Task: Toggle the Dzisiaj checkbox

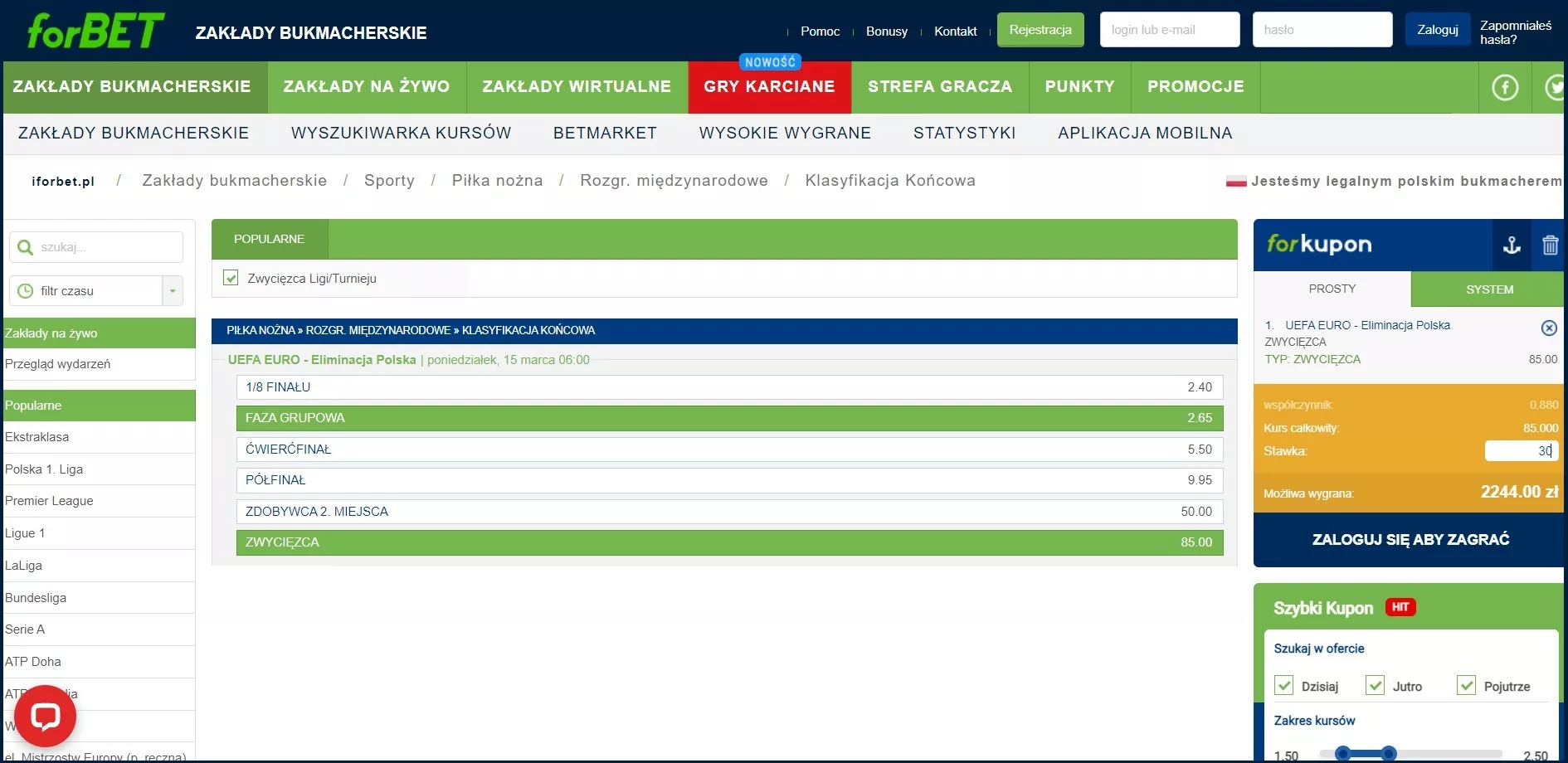Action: pos(1284,686)
